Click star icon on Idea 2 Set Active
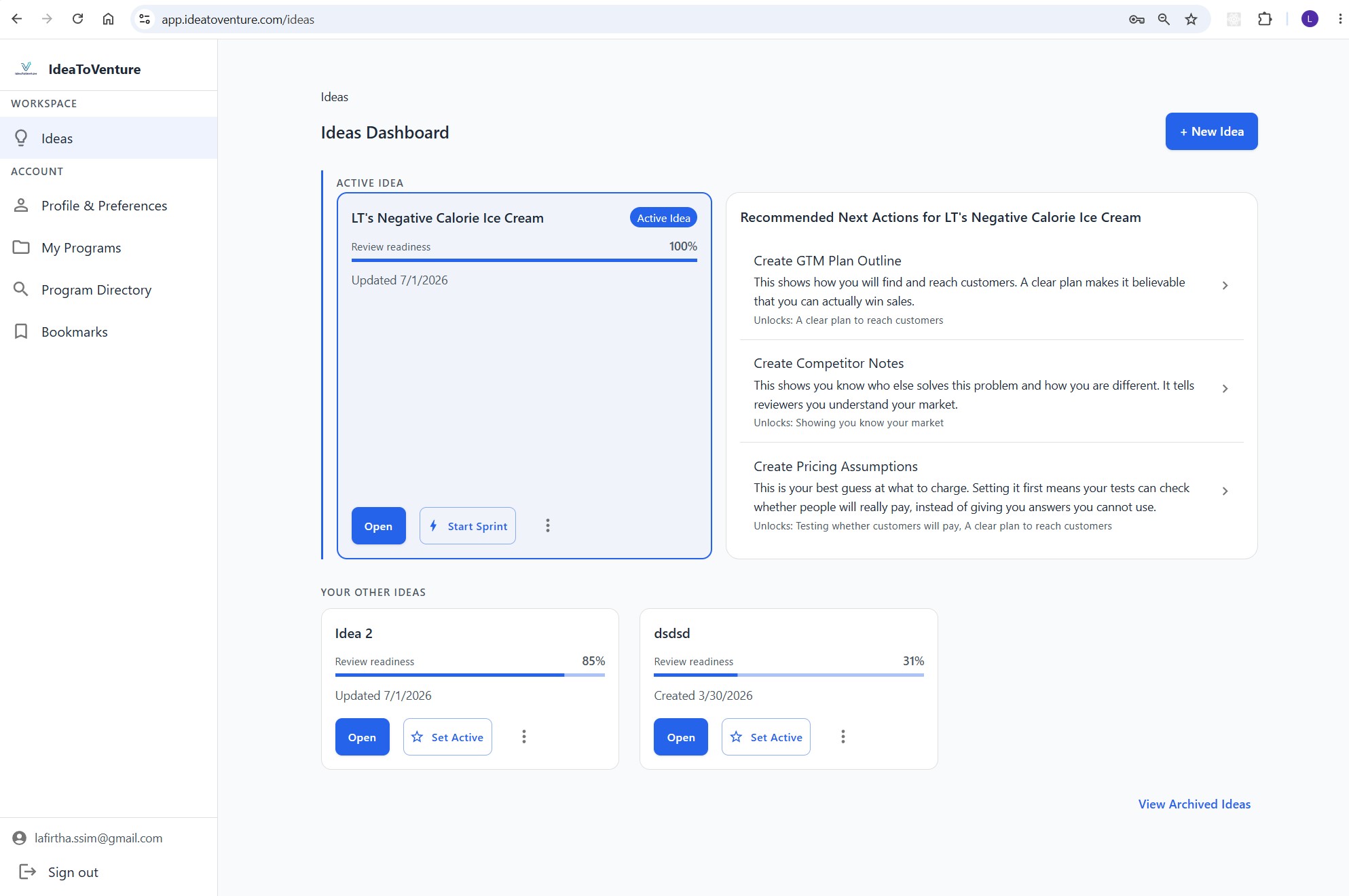This screenshot has width=1349, height=896. 417,736
